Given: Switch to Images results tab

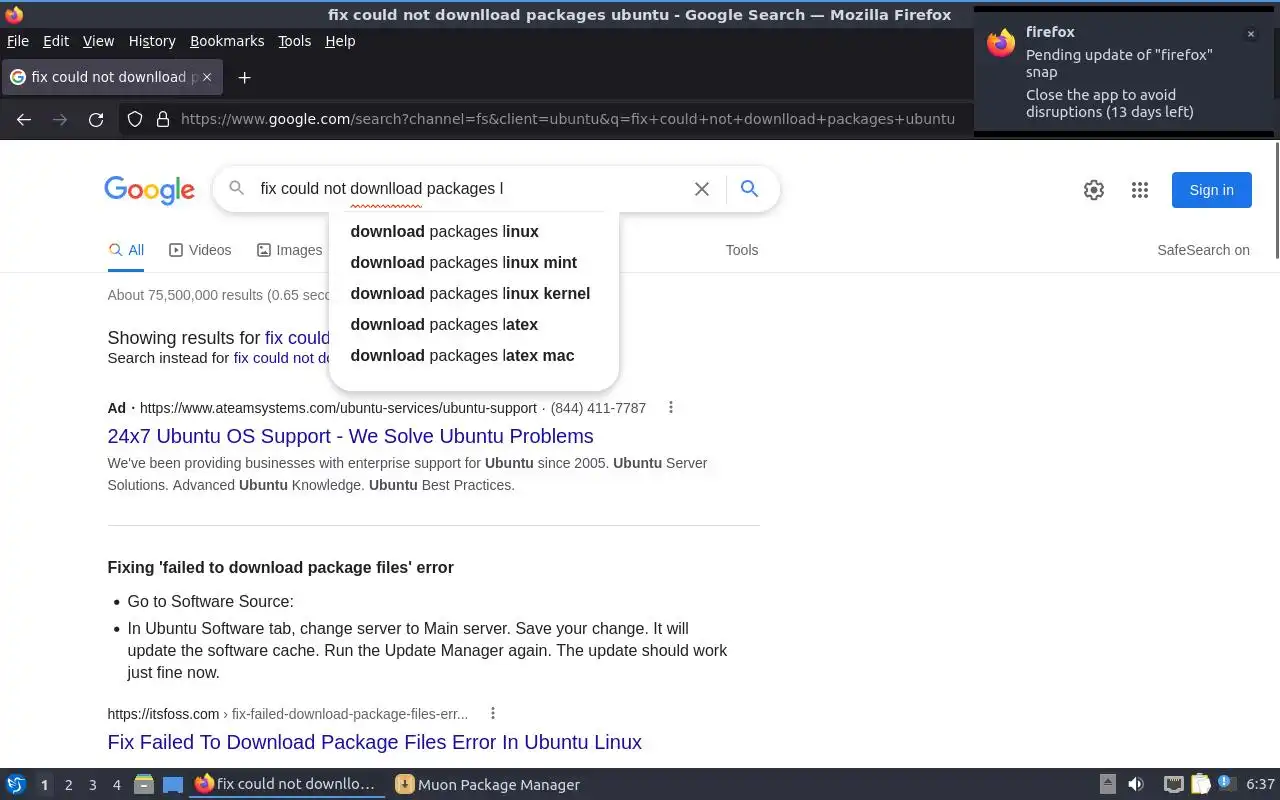Looking at the screenshot, I should tap(289, 250).
